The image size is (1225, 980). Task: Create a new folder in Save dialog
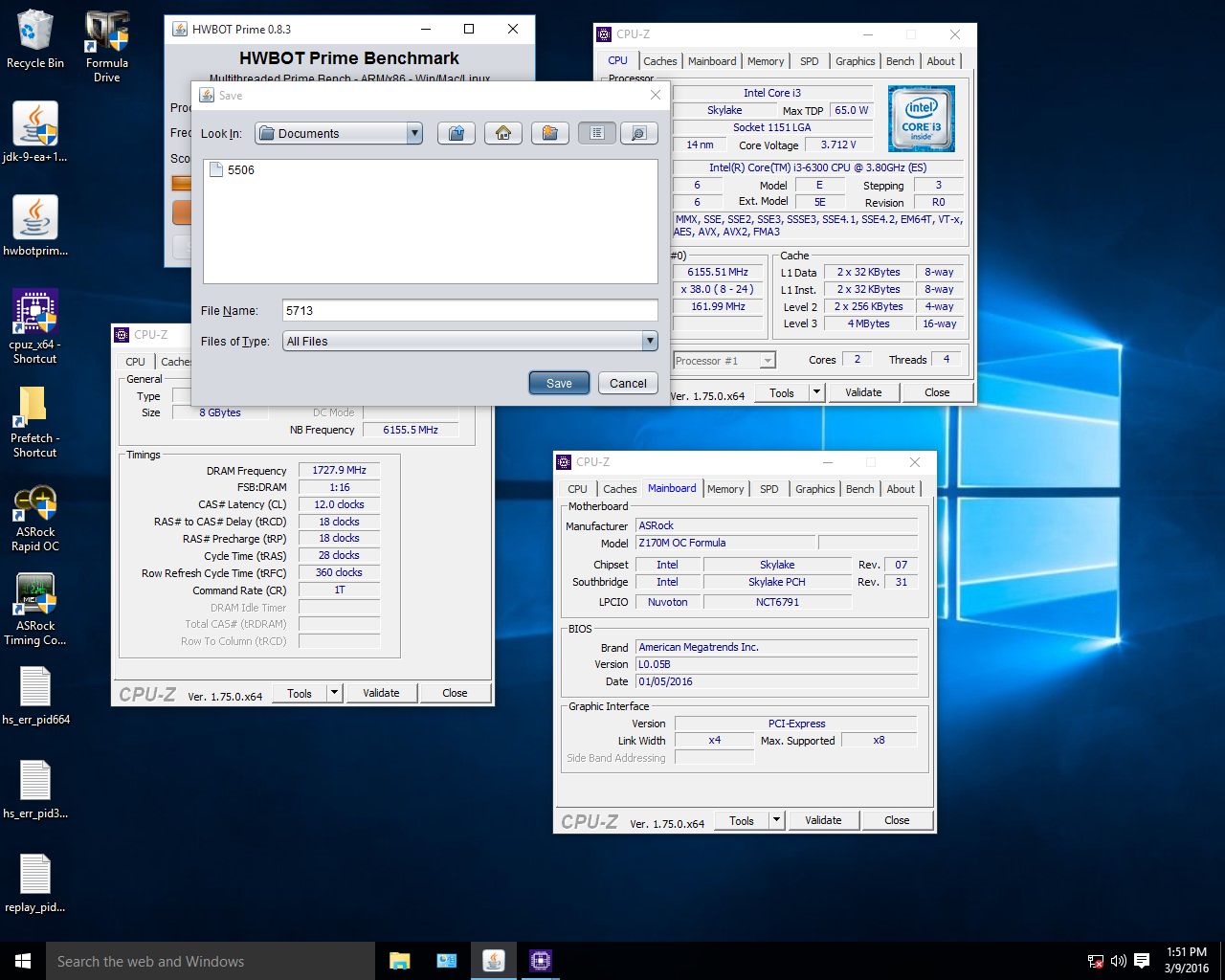pos(550,133)
